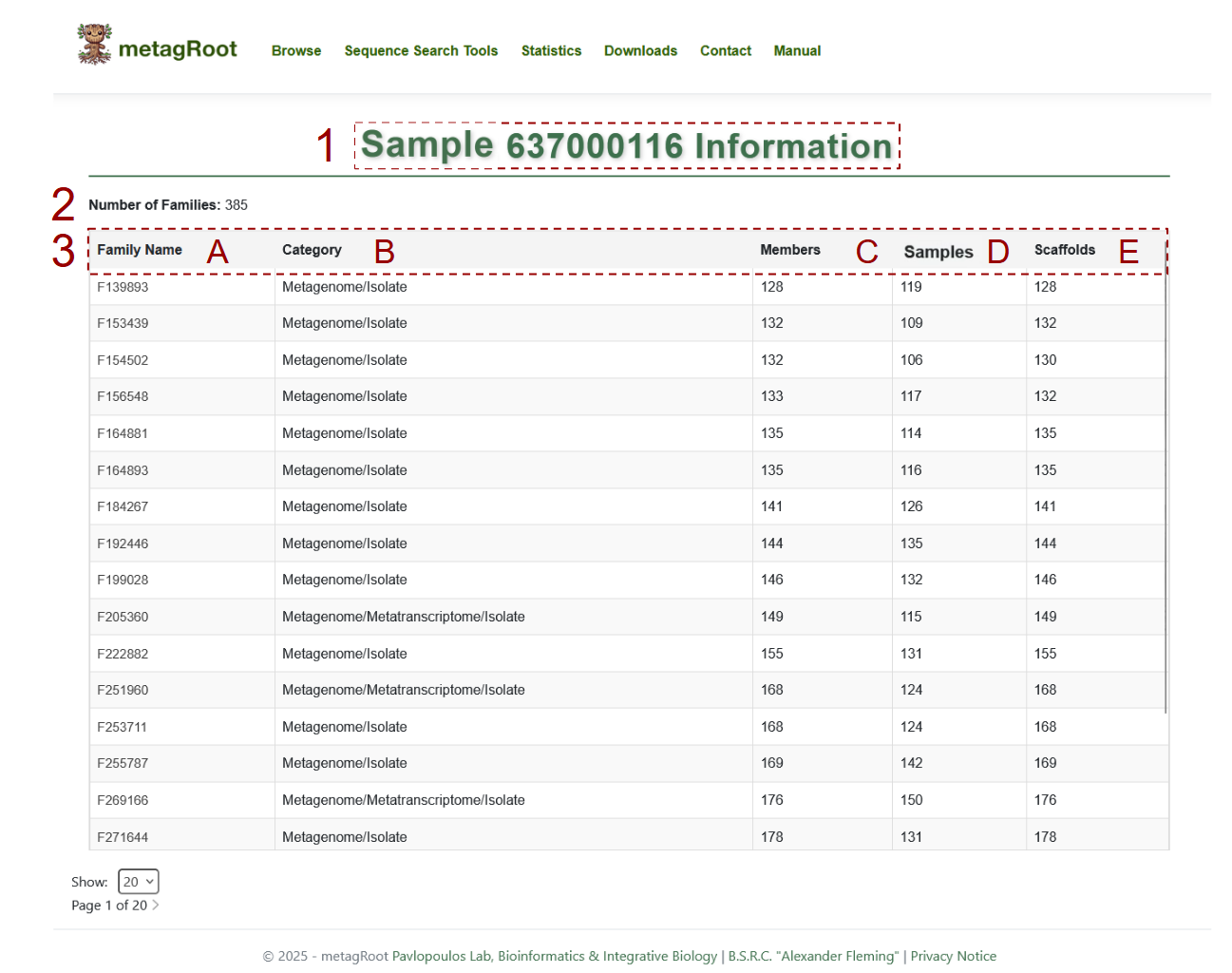Click the Number of Families count text
Screen dimensions: 1232x973
point(168,205)
